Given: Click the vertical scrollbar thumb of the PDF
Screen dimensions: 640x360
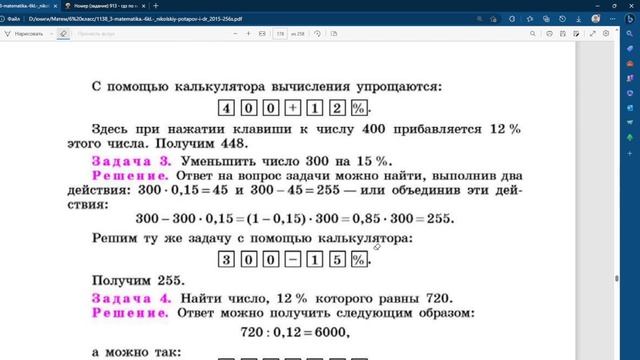Looking at the screenshot, I should click(x=616, y=278).
